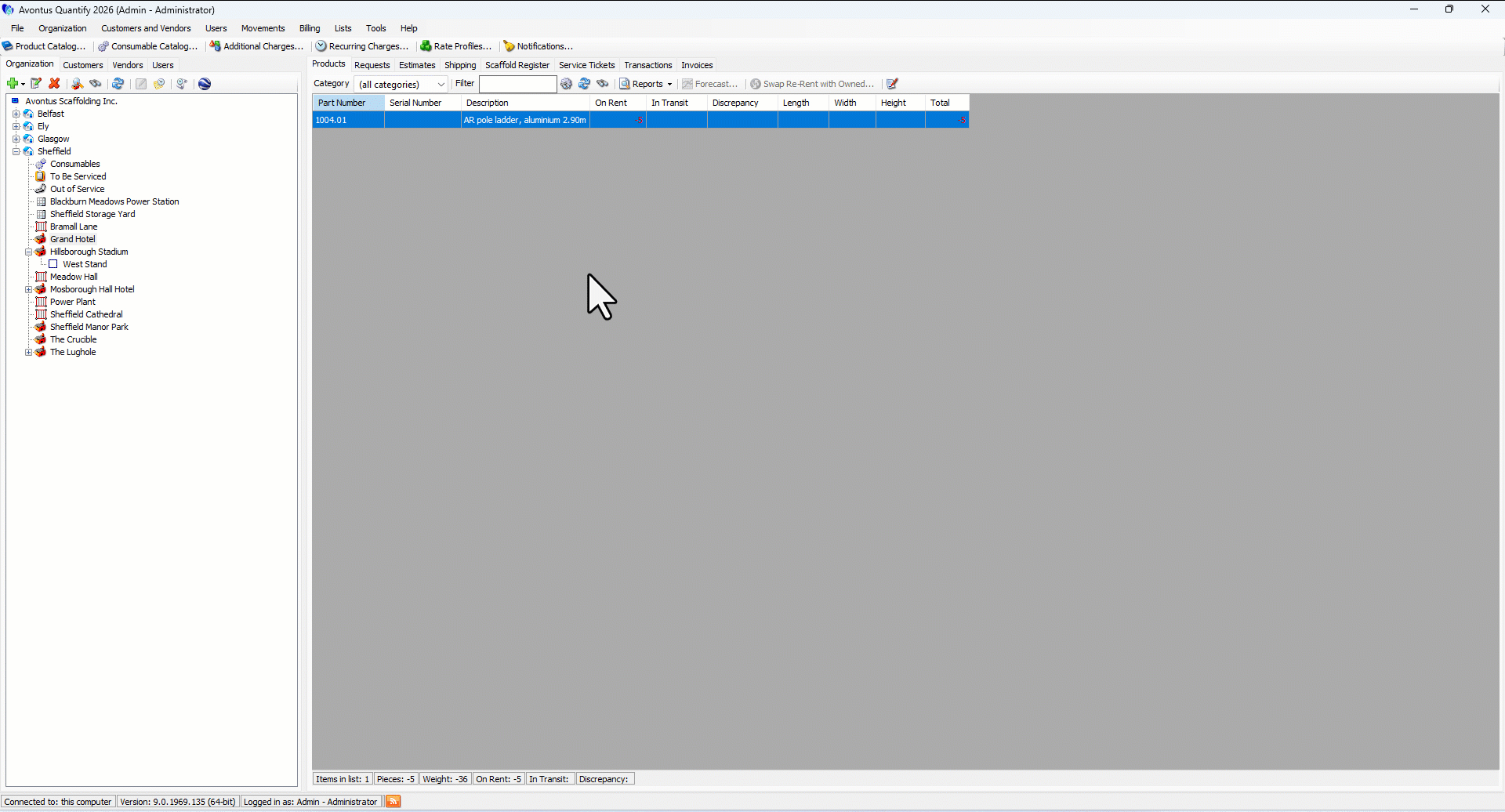This screenshot has width=1505, height=812.
Task: Open Consumable Catalog from the toolbar
Action: click(x=148, y=46)
